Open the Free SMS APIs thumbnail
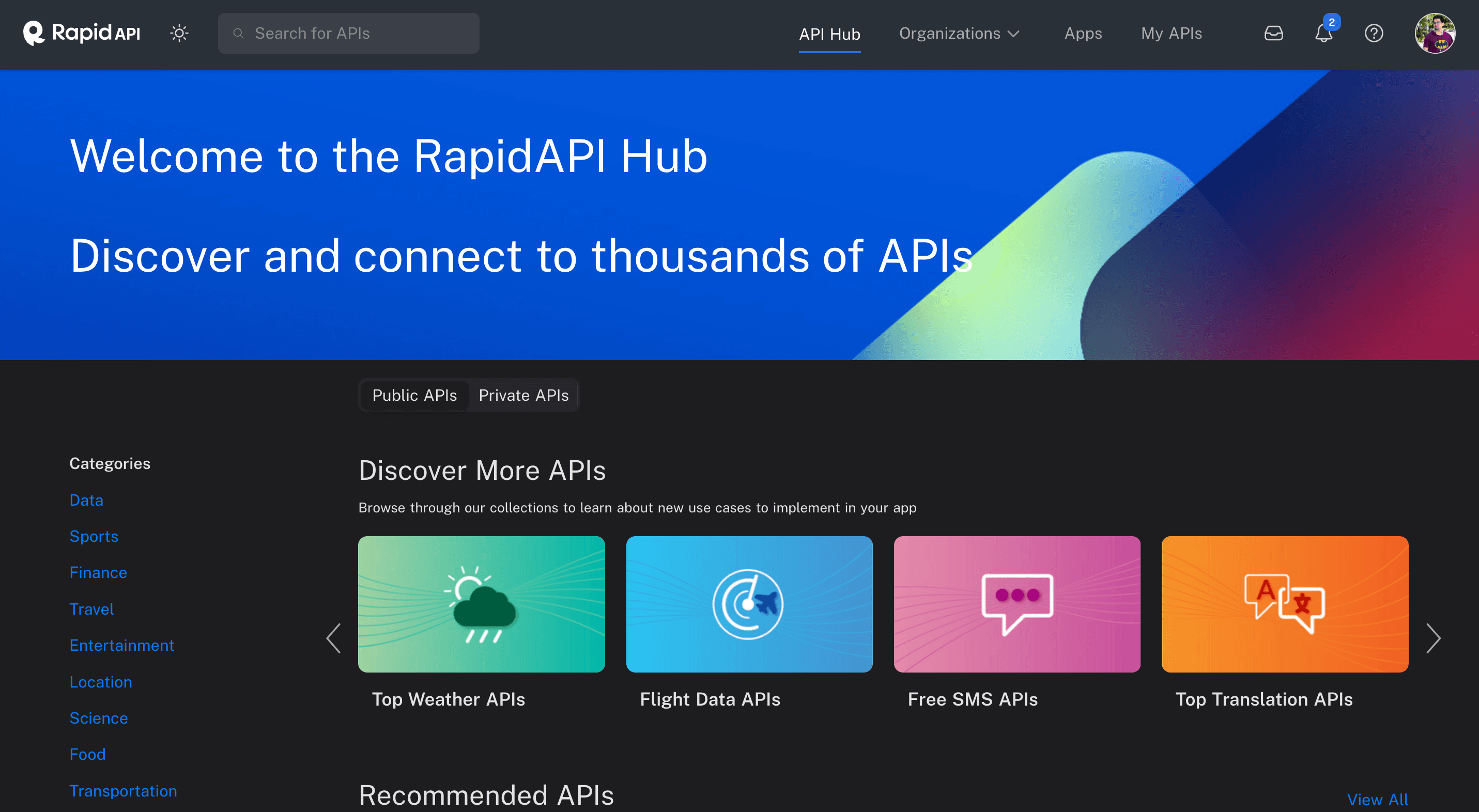Image resolution: width=1479 pixels, height=812 pixels. 1017,604
